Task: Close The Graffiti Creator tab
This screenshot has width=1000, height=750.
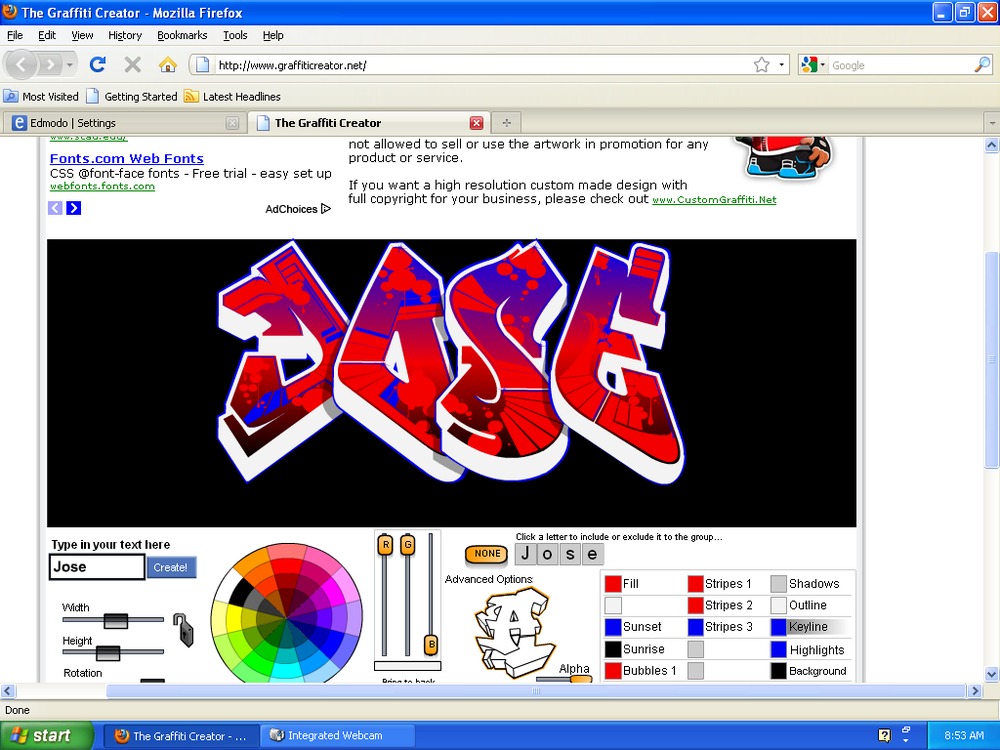Action: (x=476, y=123)
